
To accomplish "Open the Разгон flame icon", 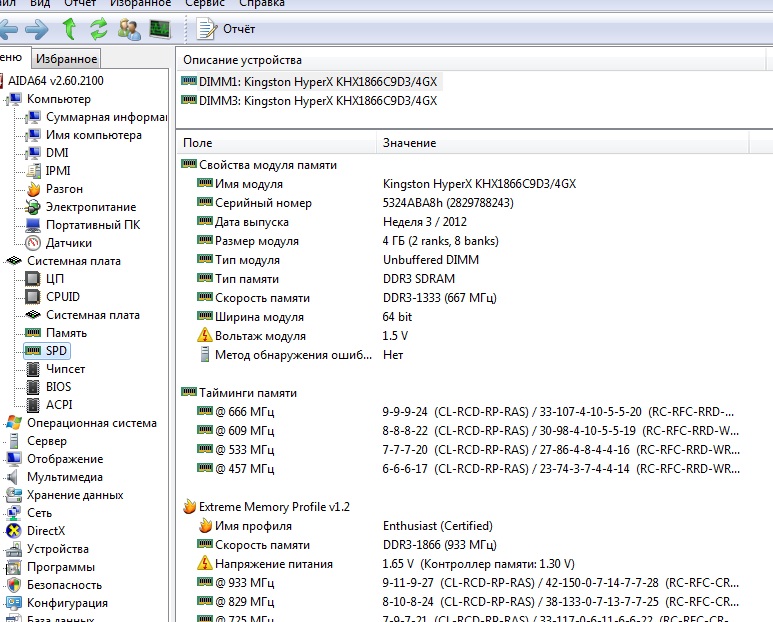I will coord(34,189).
